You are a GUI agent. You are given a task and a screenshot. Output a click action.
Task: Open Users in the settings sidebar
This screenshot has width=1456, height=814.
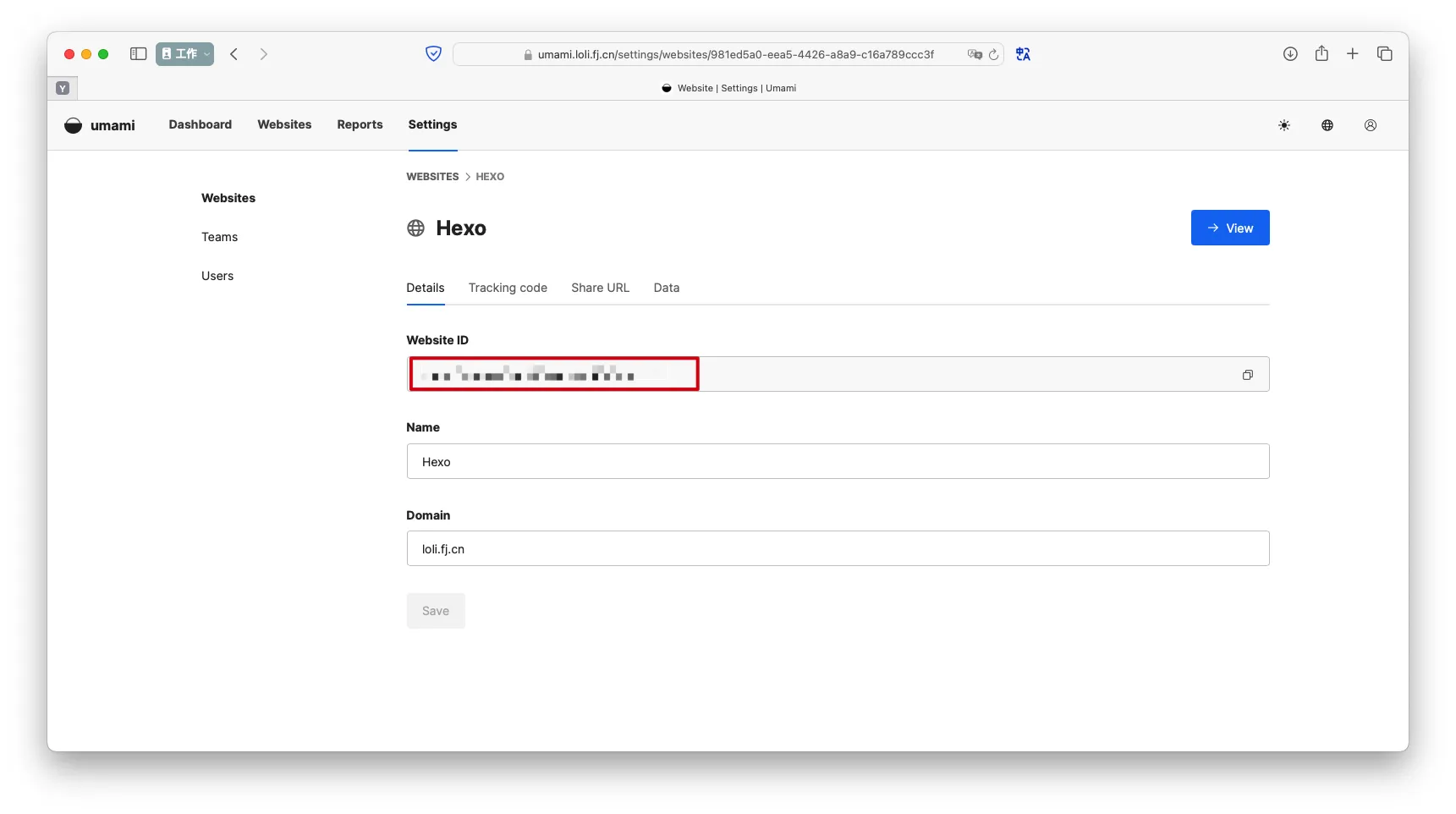click(x=217, y=276)
